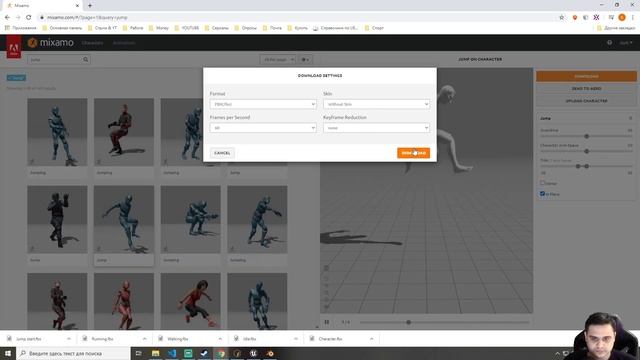The height and width of the screenshot is (360, 640).
Task: Open the Running.fbx downloaded file
Action: 102,339
